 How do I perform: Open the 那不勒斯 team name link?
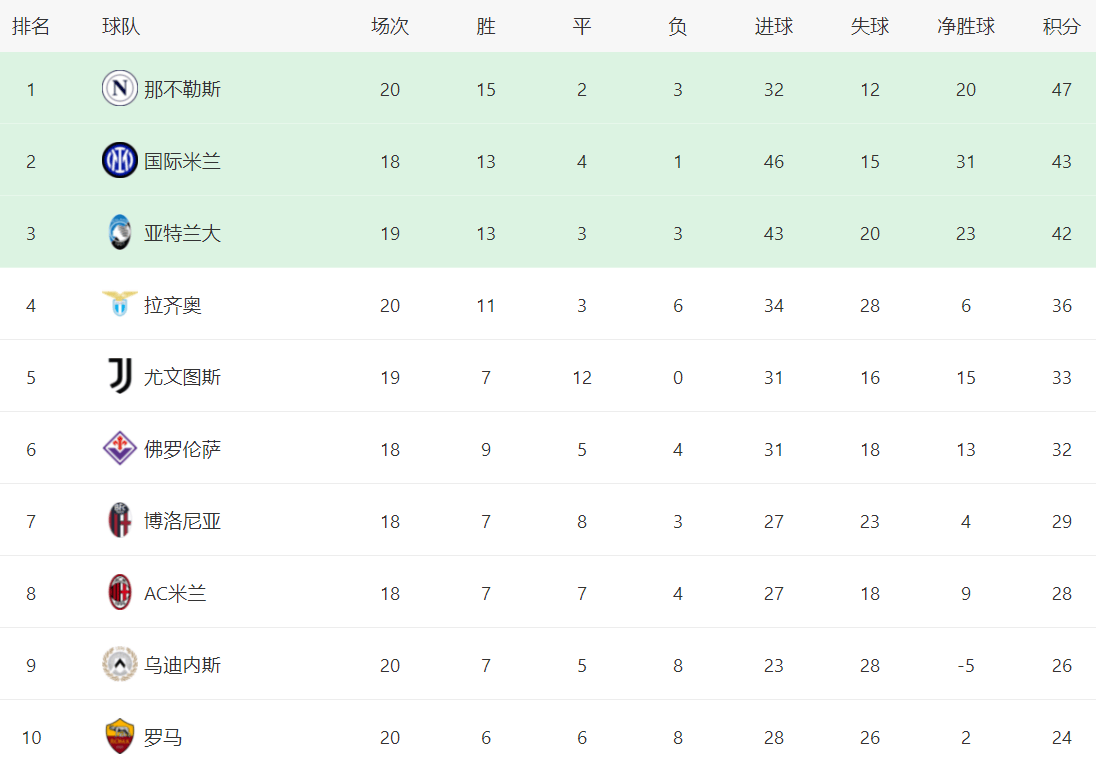point(182,90)
